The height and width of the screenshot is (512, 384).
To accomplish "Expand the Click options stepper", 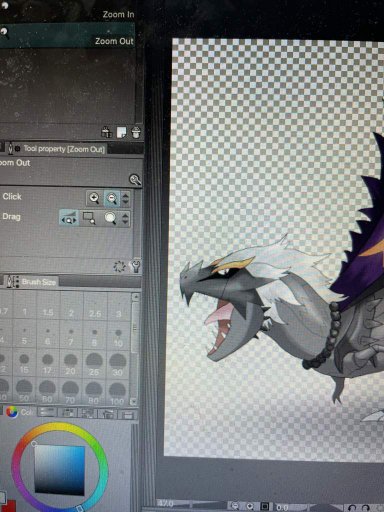I will click(126, 198).
